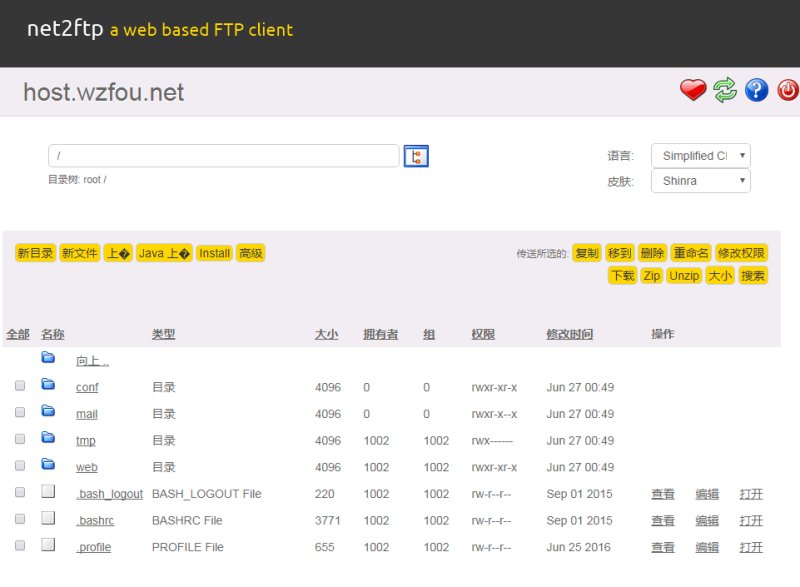This screenshot has width=800, height=587.
Task: Select the .profile row checkbox
Action: [20, 546]
